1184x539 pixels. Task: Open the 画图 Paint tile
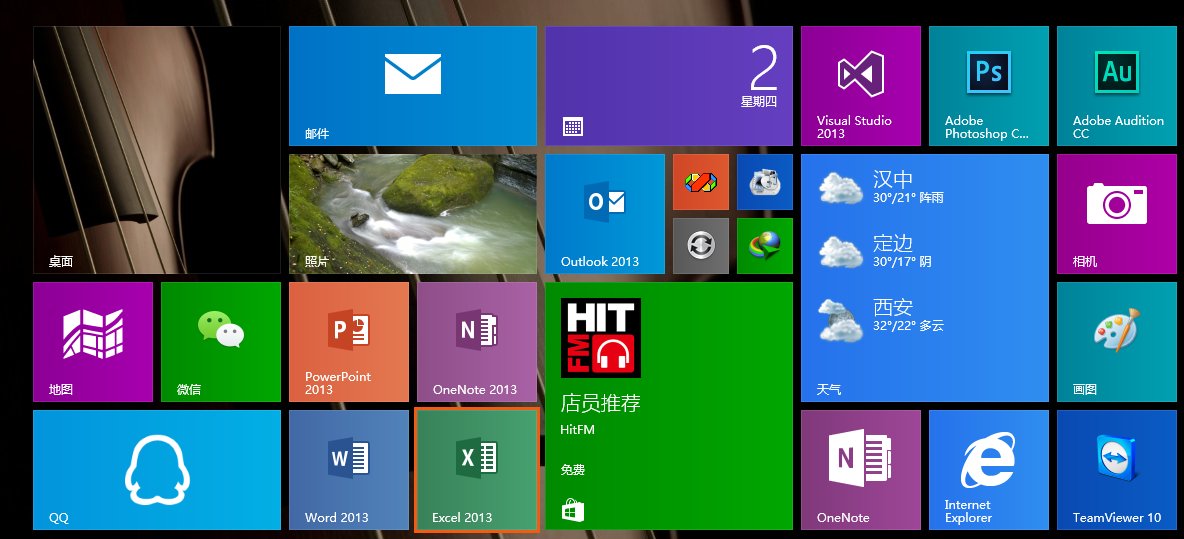point(1117,342)
